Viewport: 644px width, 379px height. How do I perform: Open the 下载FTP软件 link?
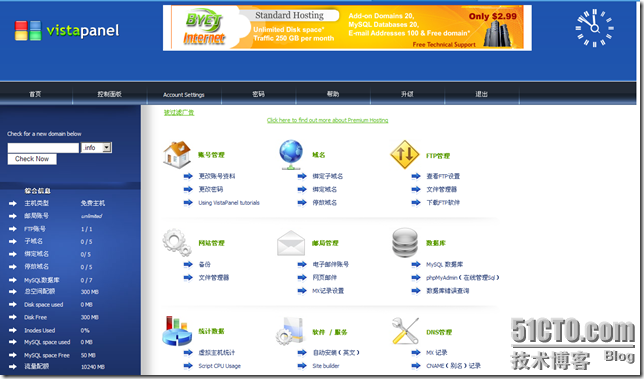tap(443, 202)
